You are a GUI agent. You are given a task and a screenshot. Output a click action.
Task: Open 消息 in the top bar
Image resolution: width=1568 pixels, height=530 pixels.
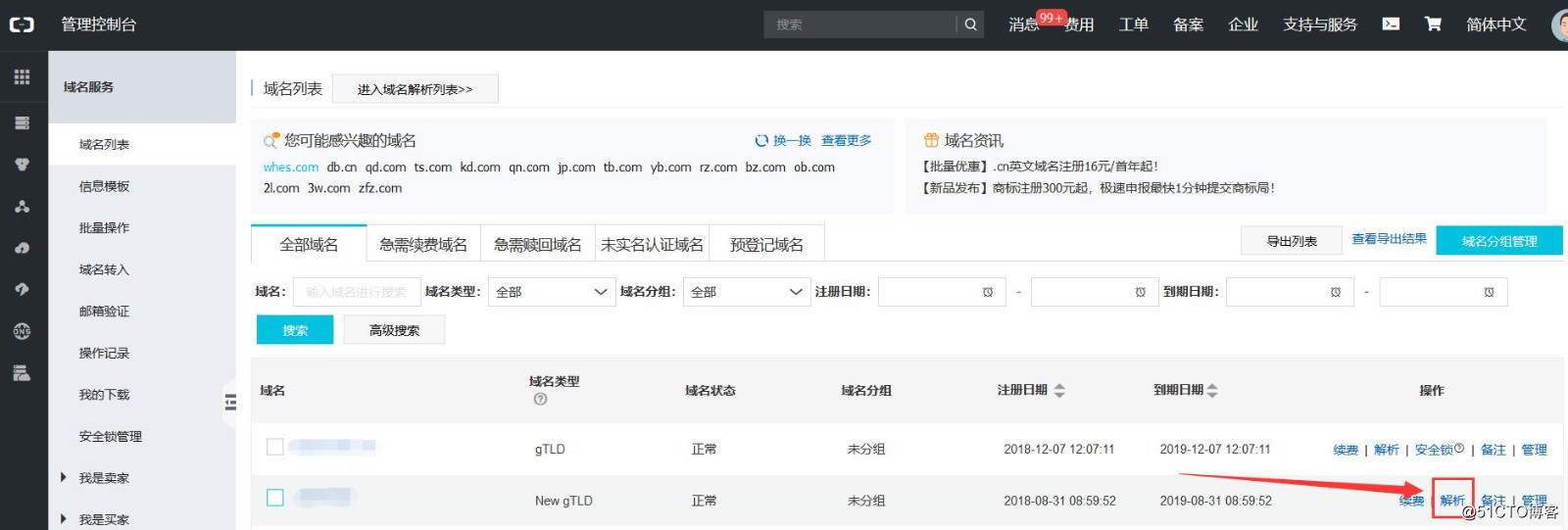pyautogui.click(x=1024, y=24)
